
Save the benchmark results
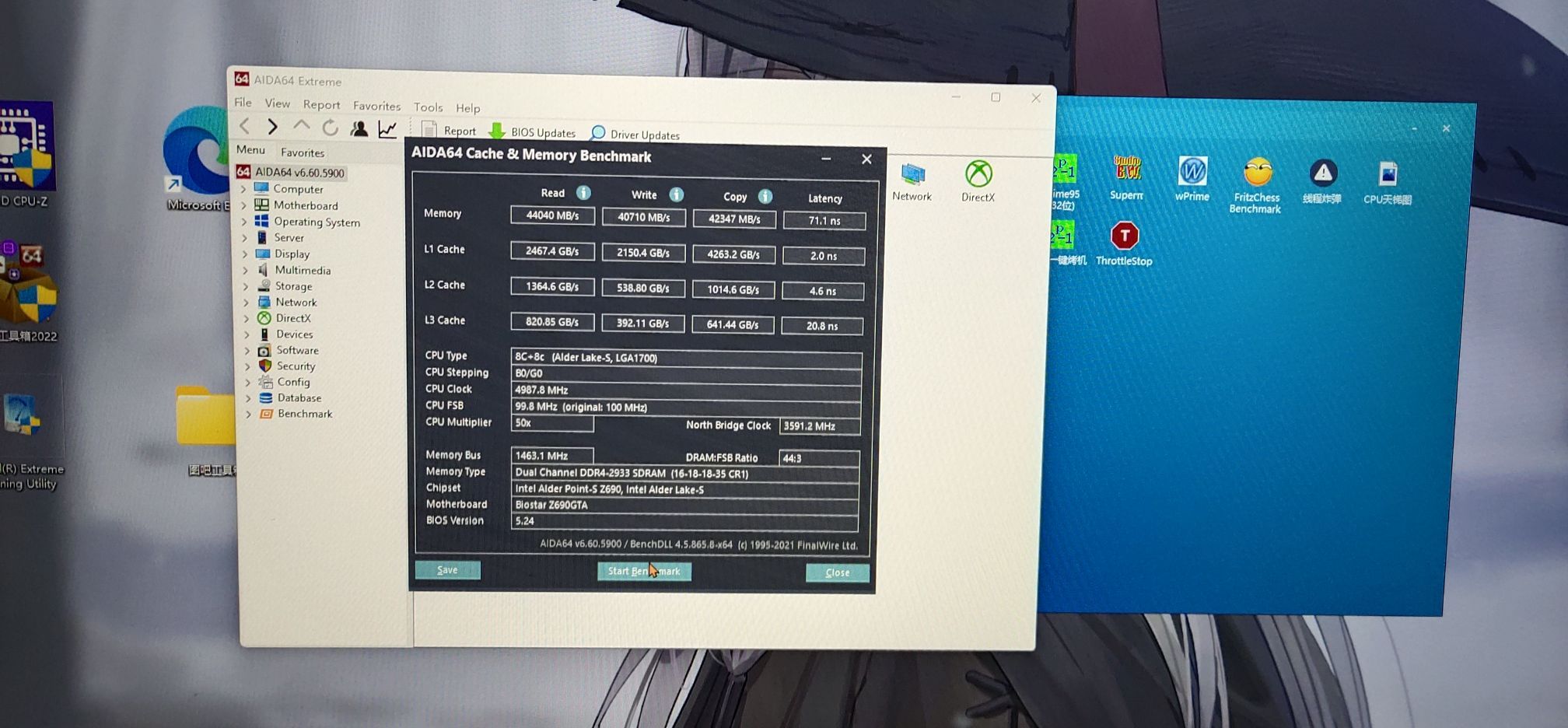point(448,570)
